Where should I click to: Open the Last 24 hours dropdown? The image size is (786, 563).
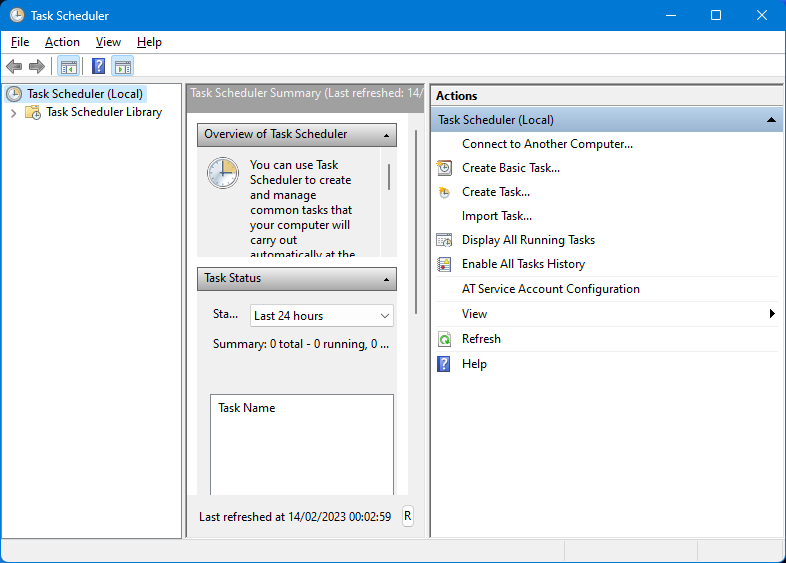coord(321,316)
